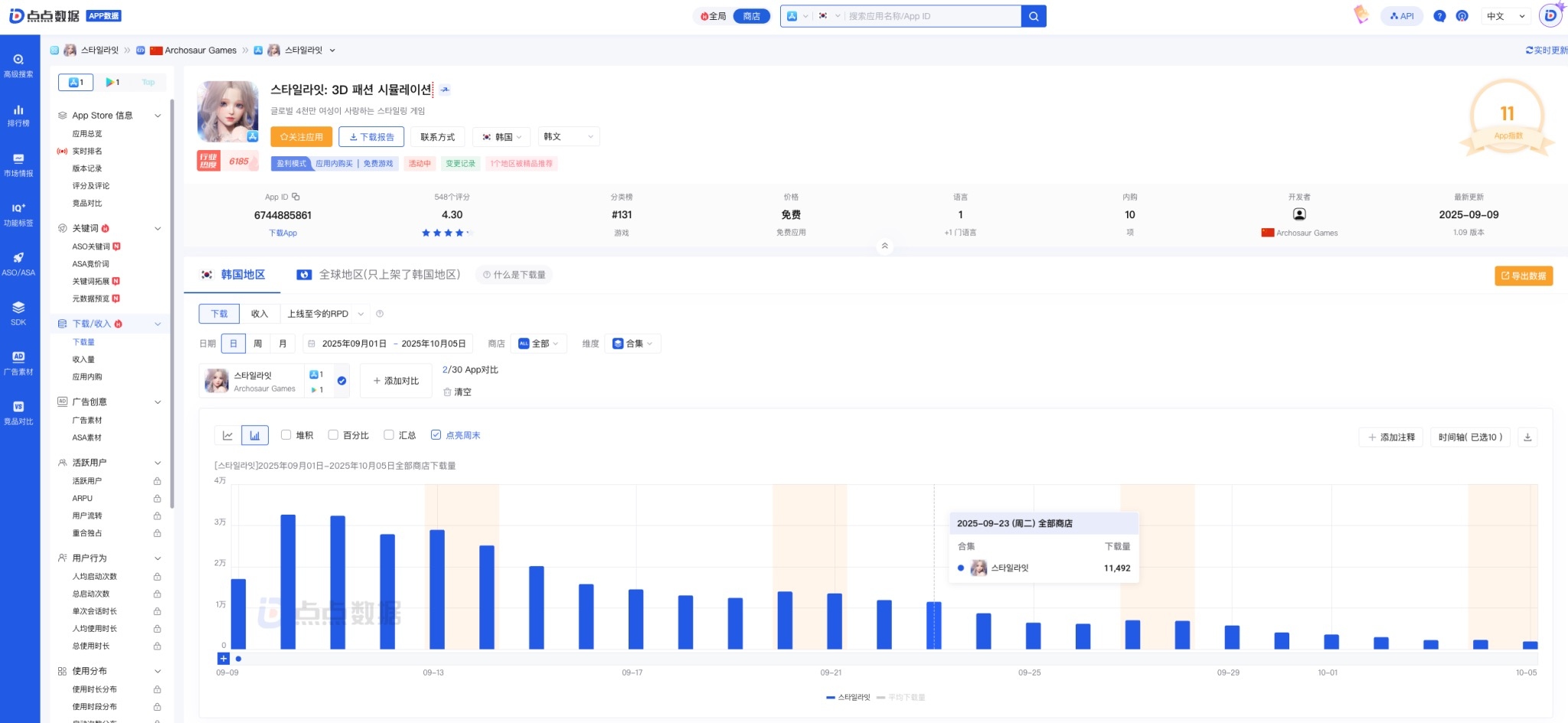Click the 添加对比 add comparison button
This screenshot has width=1568, height=723.
click(x=396, y=381)
